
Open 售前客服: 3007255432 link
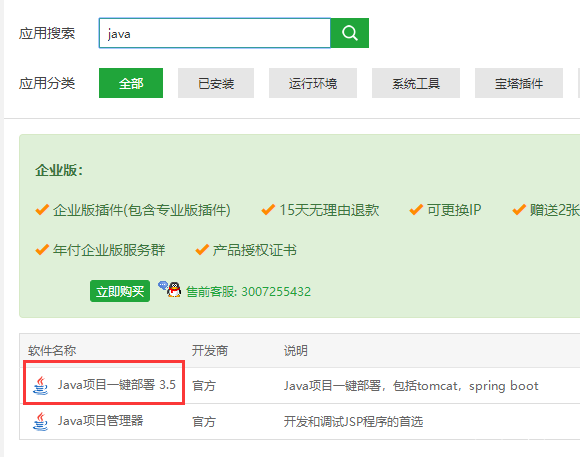pos(248,292)
